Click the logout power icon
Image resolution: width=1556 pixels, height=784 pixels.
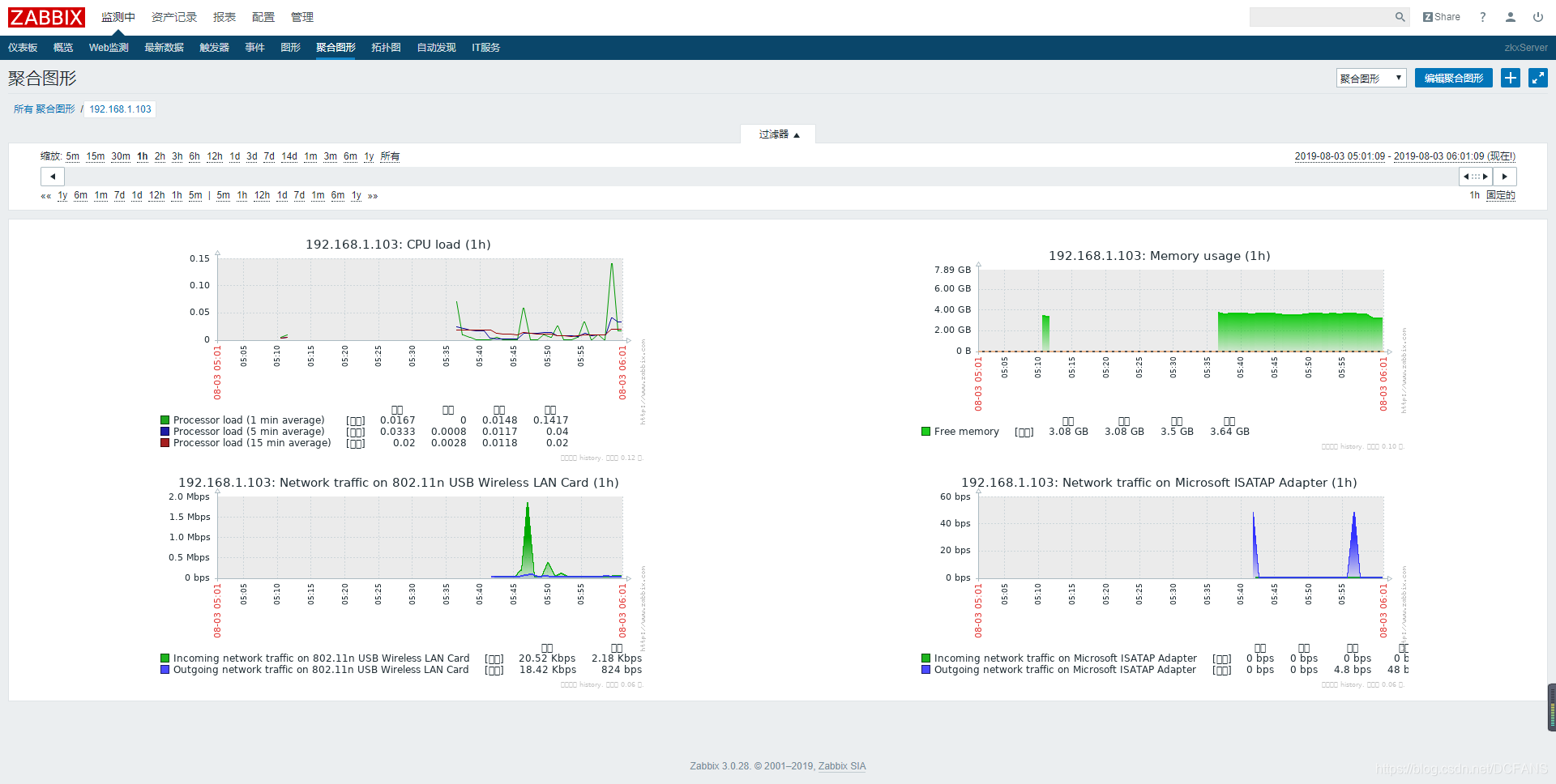(x=1538, y=17)
